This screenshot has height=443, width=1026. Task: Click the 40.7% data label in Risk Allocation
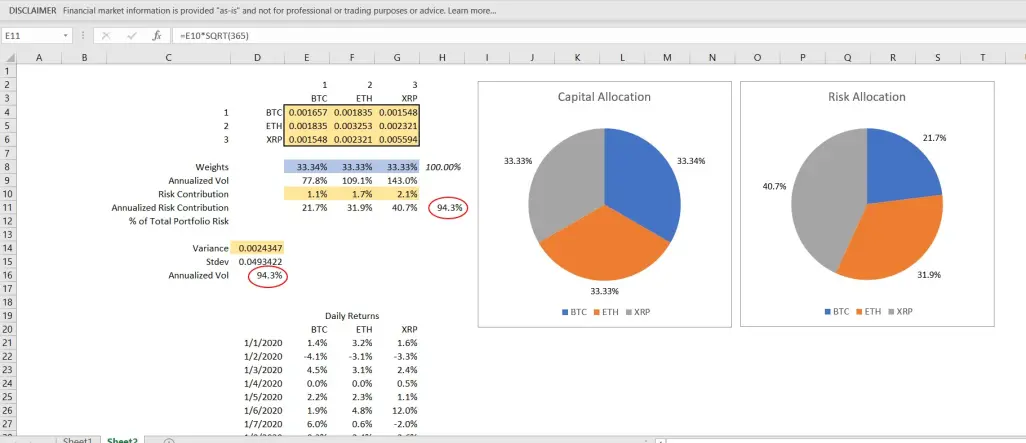775,186
